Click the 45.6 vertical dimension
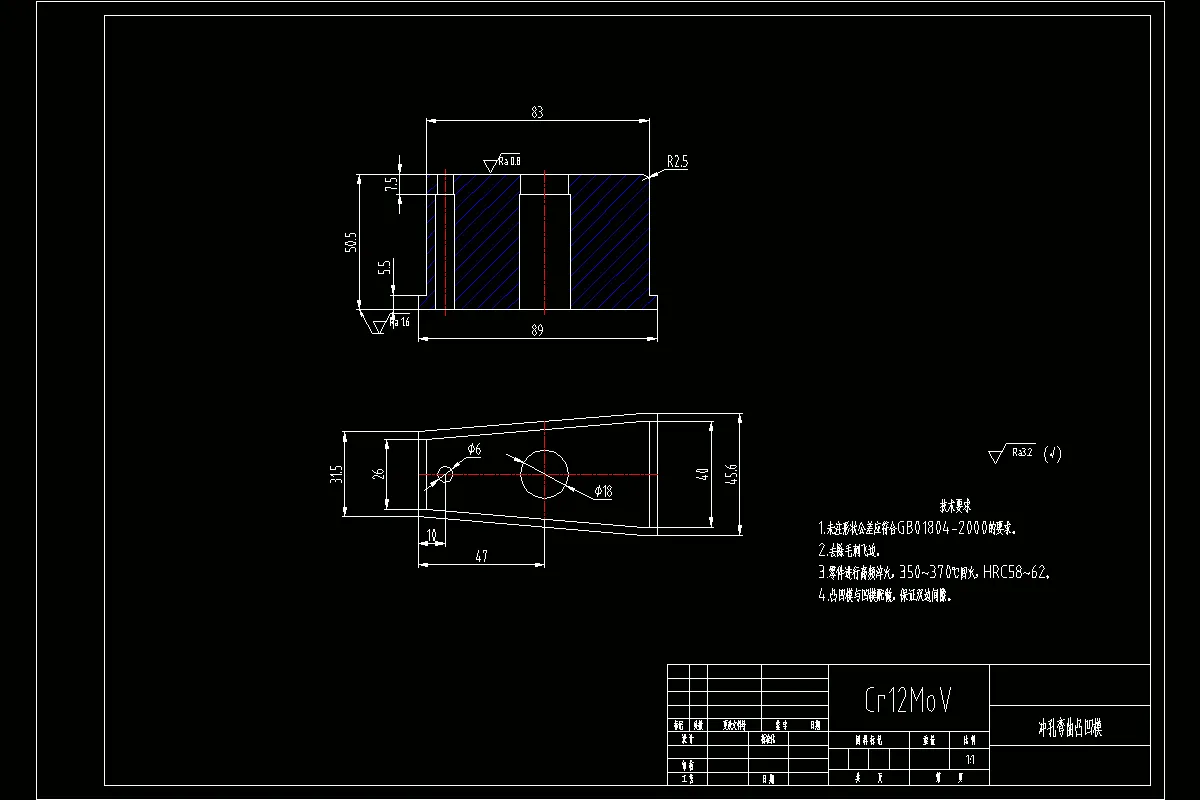Screen dimensions: 1200x800 click(x=731, y=474)
